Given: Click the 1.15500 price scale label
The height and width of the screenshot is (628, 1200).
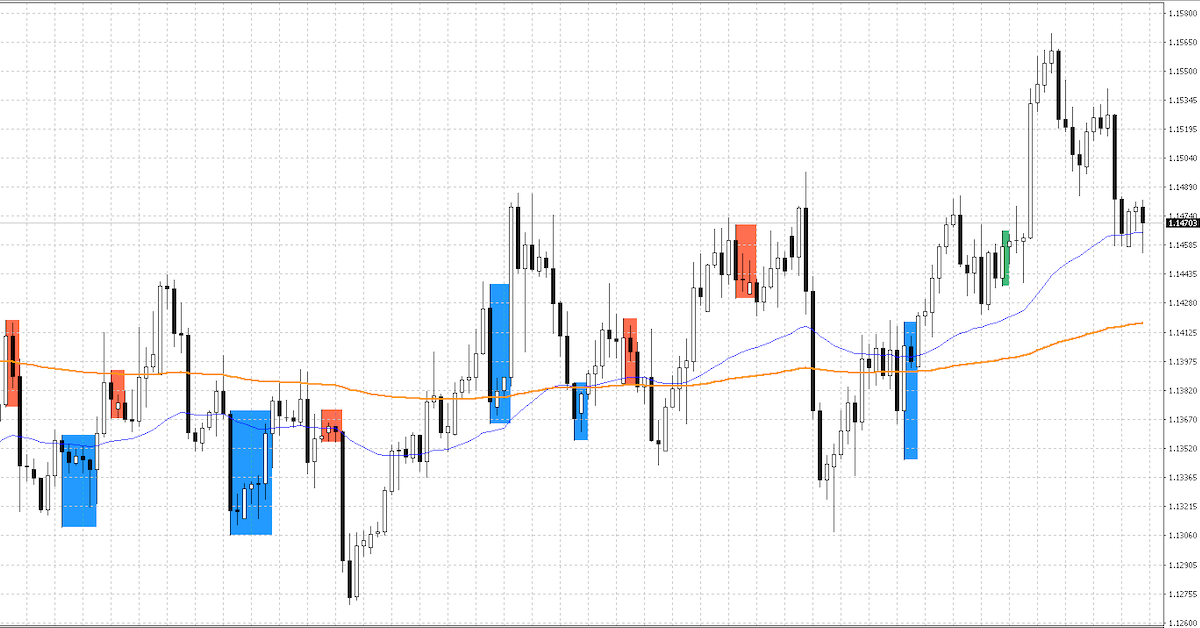Looking at the screenshot, I should (1182, 71).
